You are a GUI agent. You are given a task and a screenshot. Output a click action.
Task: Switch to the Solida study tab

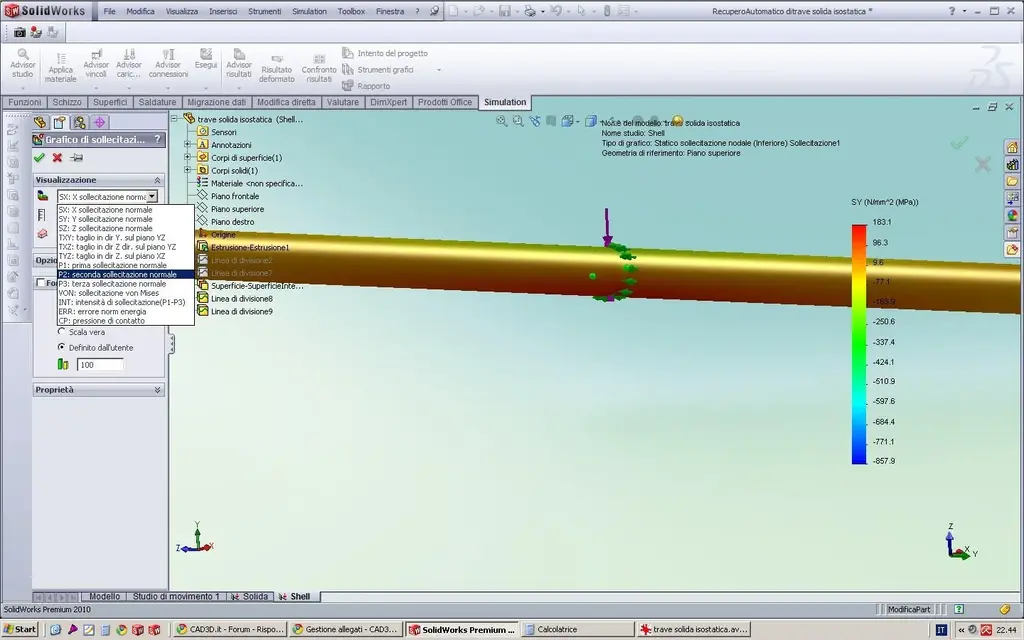coord(249,596)
